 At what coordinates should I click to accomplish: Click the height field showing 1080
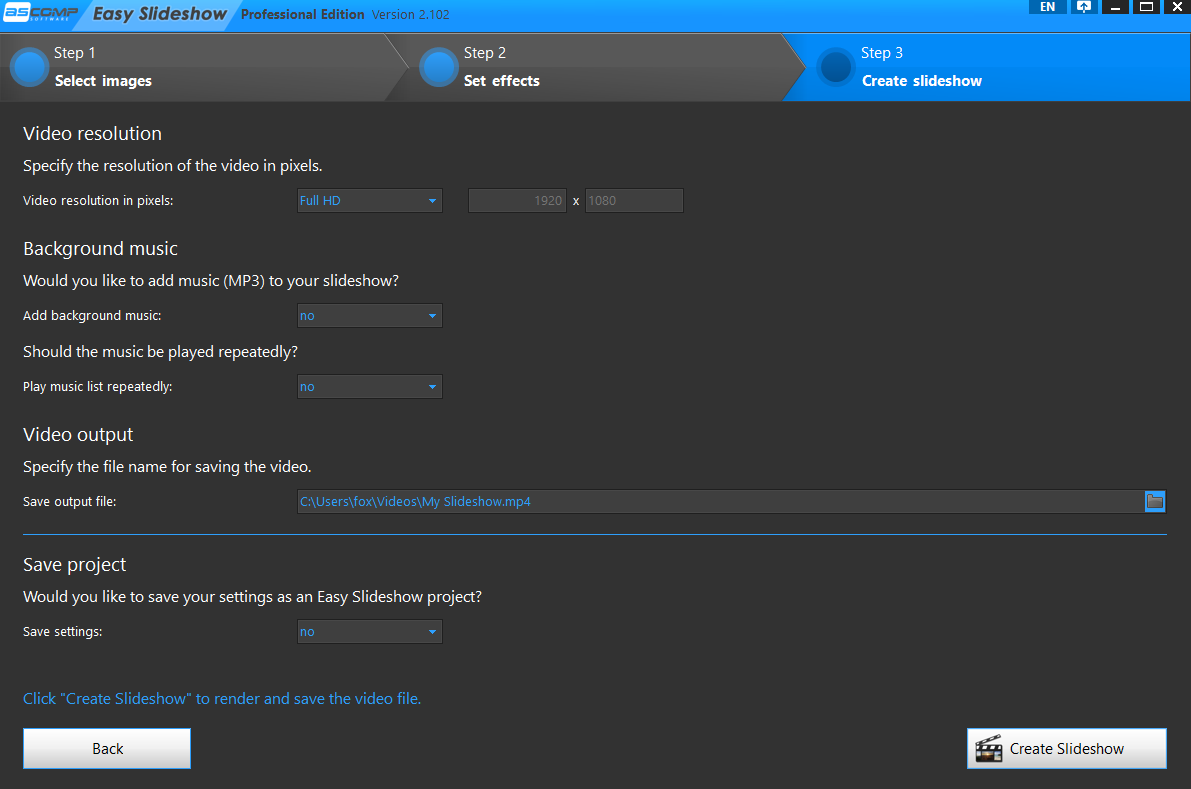point(634,200)
